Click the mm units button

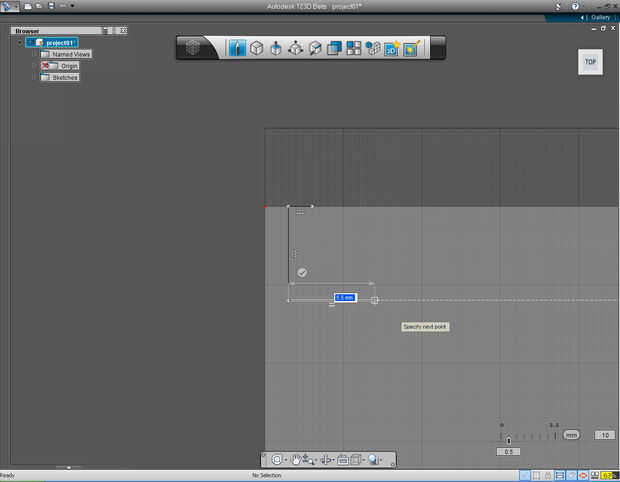click(x=571, y=435)
